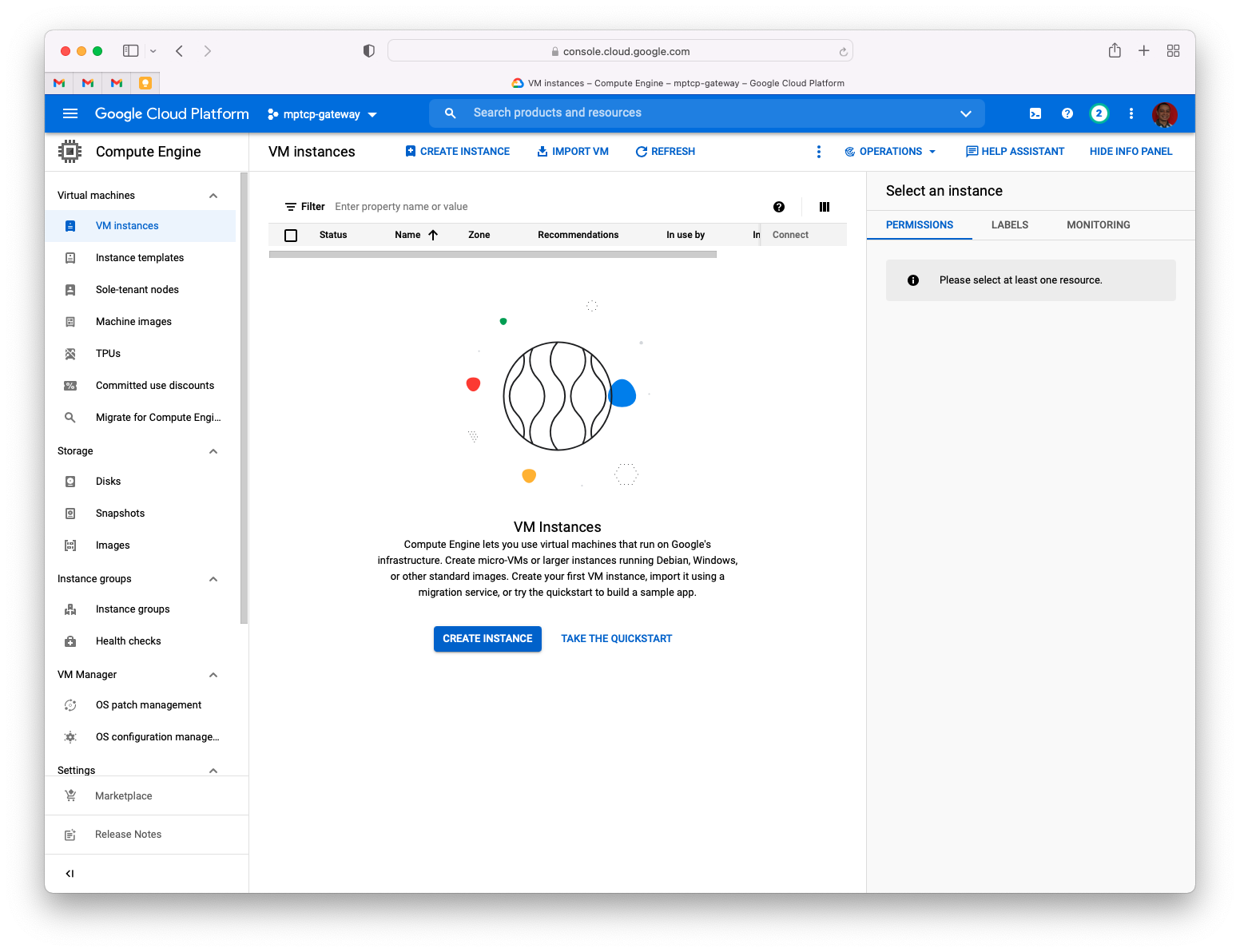Collapse the Storage section

click(213, 451)
